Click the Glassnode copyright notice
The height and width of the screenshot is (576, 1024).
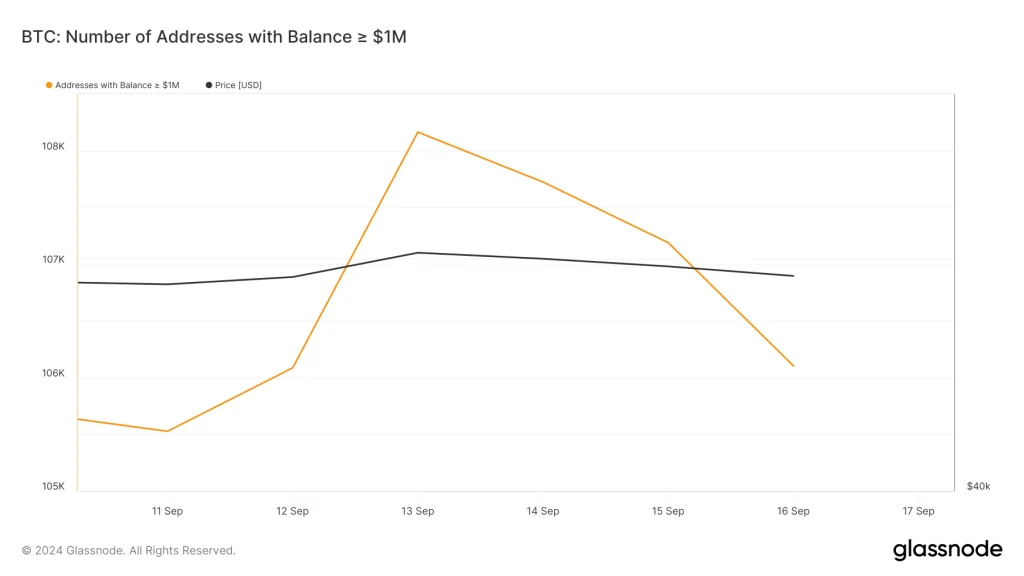[128, 550]
